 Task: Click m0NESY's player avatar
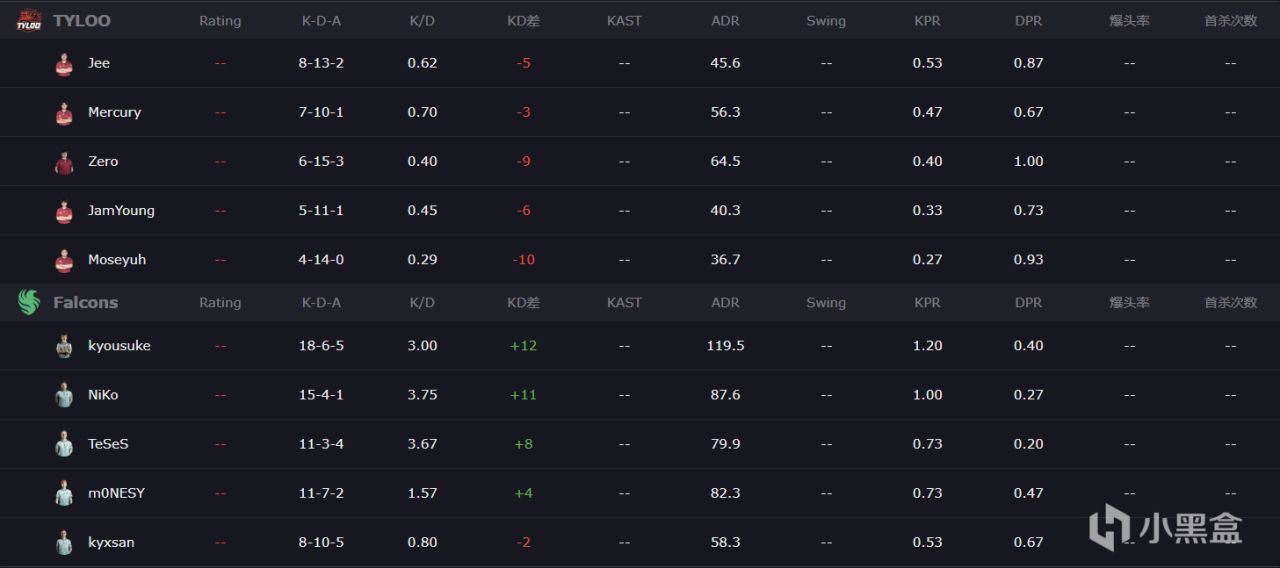pyautogui.click(x=64, y=493)
